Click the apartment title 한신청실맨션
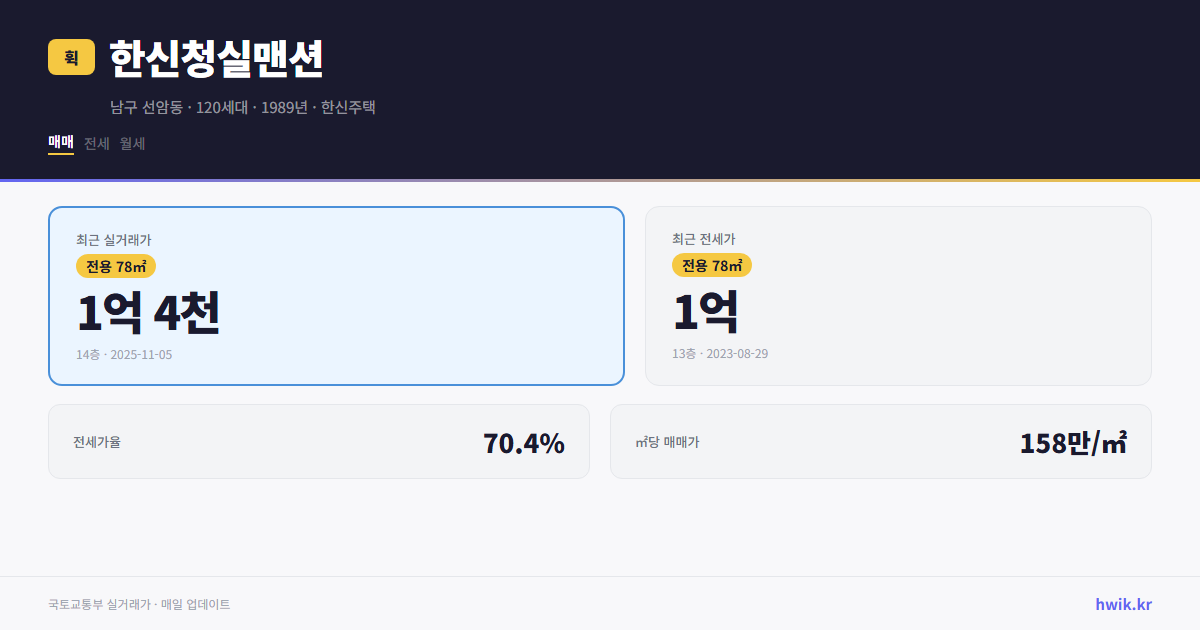 tap(215, 60)
